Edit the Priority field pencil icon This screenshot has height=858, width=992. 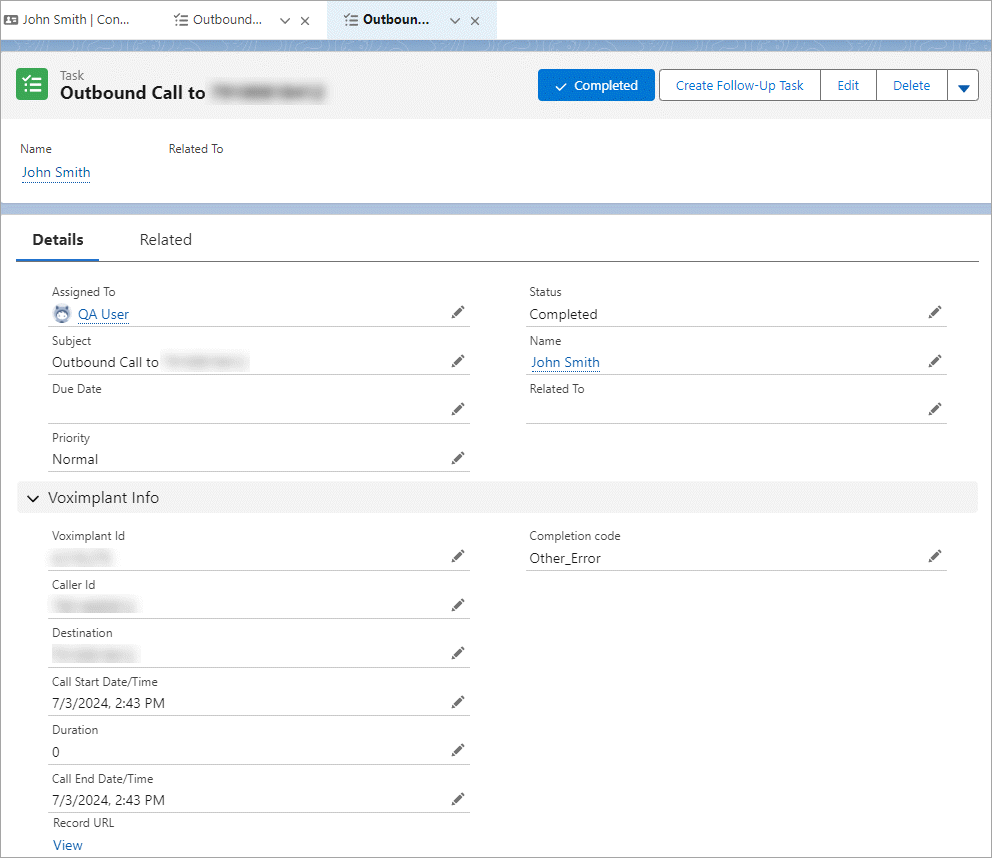tap(458, 458)
